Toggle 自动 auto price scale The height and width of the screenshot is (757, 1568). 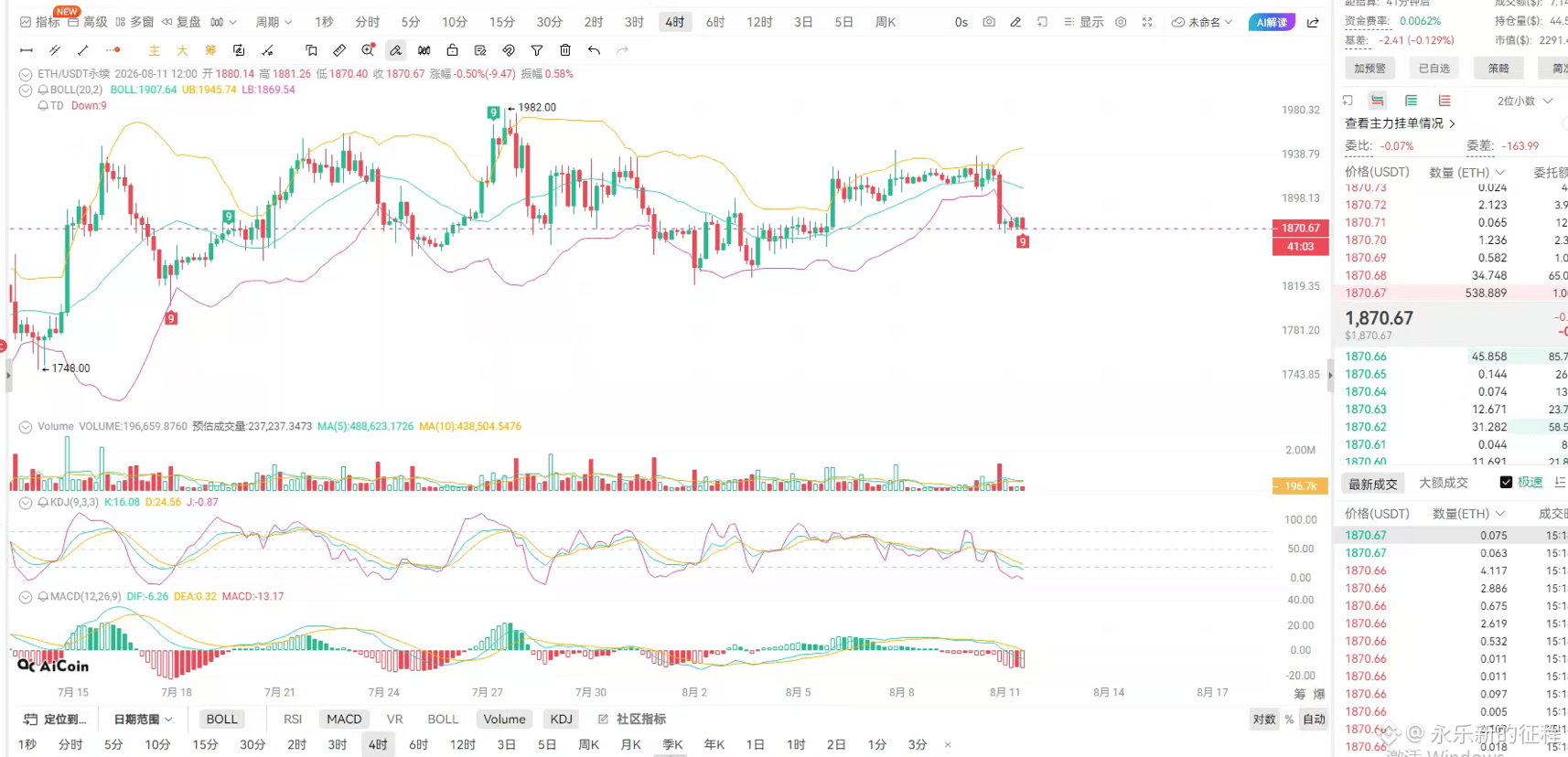(1315, 720)
